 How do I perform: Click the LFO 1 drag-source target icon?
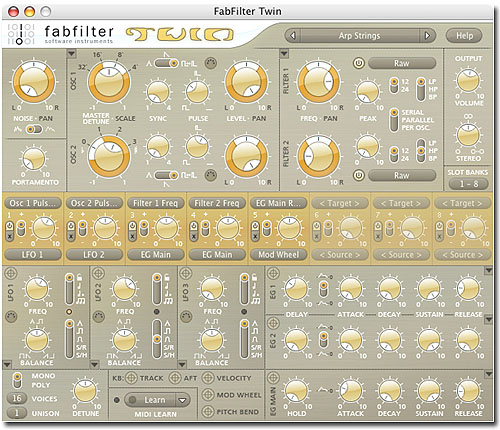11,273
